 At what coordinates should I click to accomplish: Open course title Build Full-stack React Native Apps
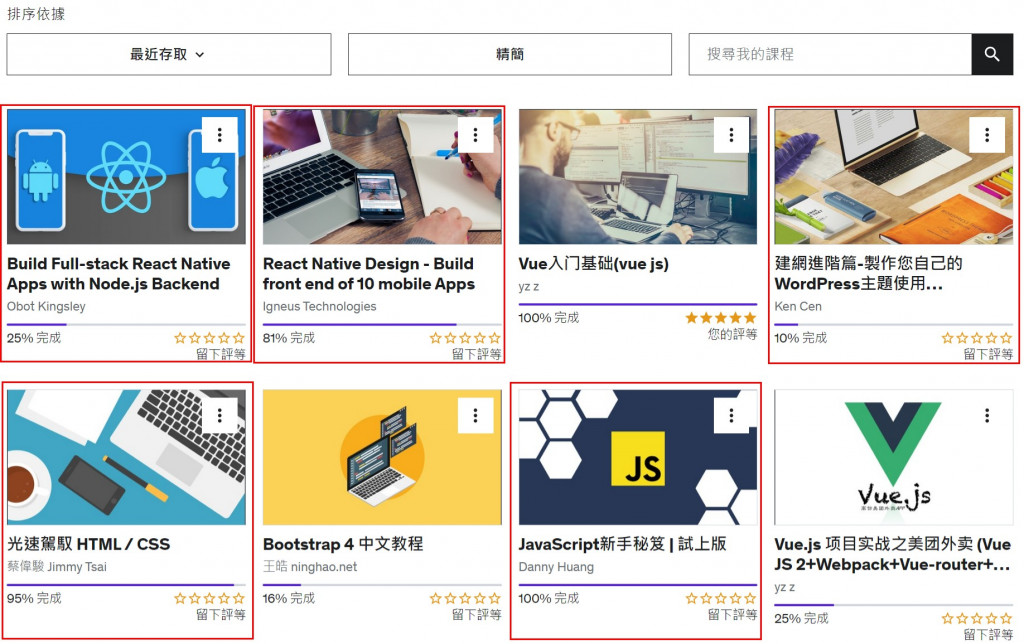pyautogui.click(x=119, y=274)
